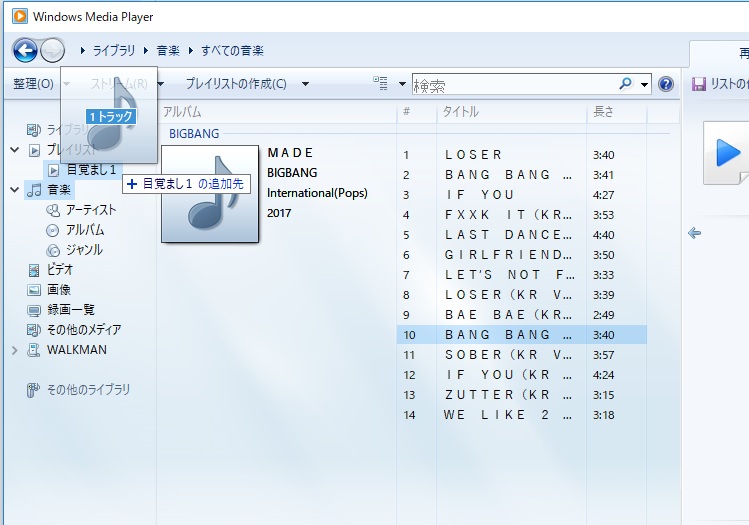This screenshot has height=525, width=749.
Task: Click the ライブラリ breadcrumb
Action: [x=114, y=50]
